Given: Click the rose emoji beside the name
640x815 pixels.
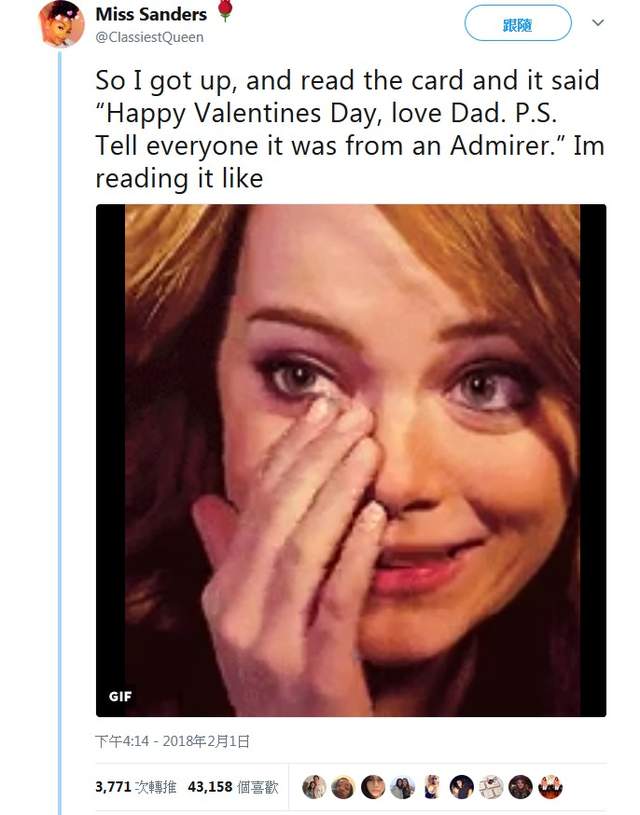Looking at the screenshot, I should 224,14.
